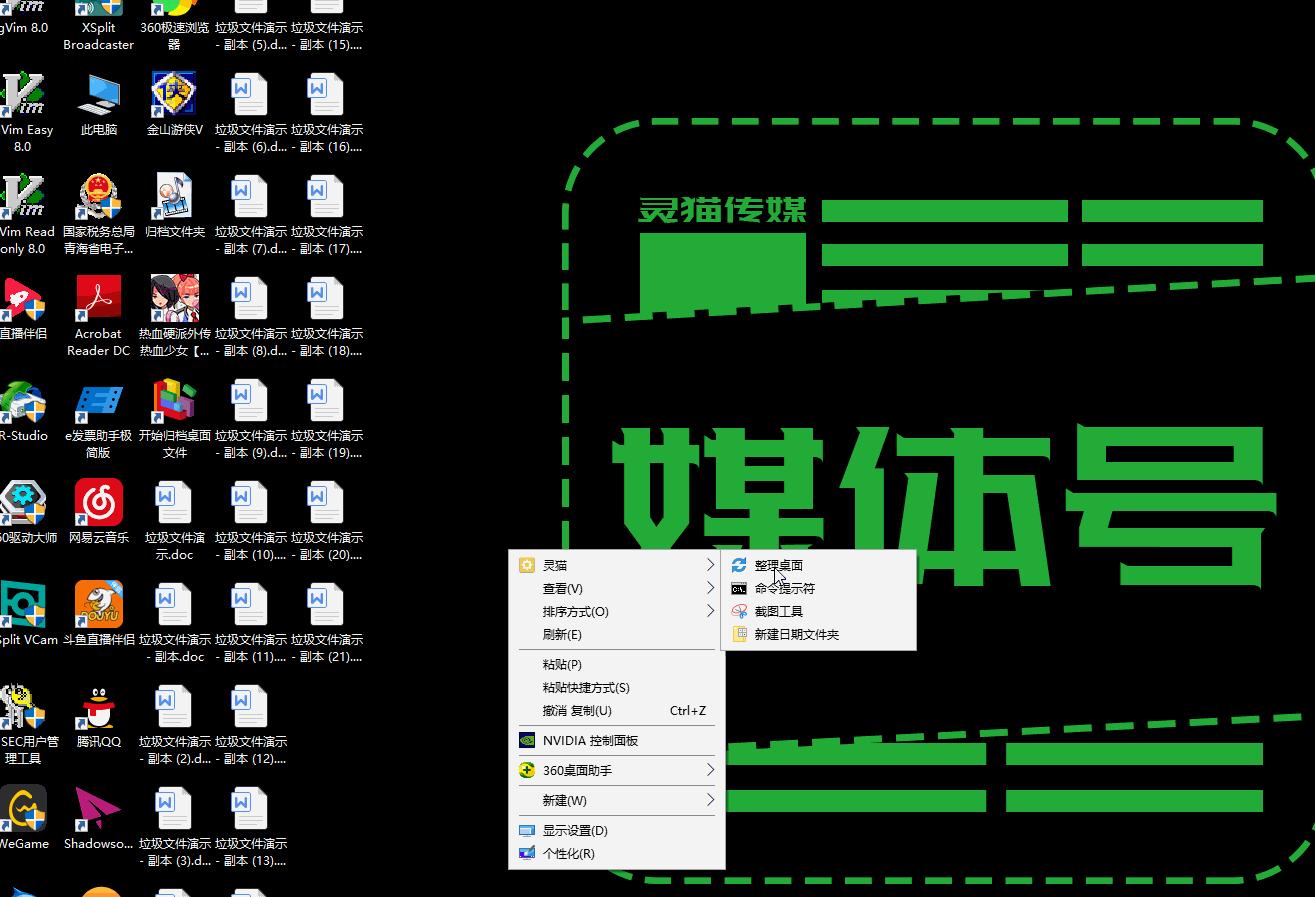The height and width of the screenshot is (897, 1315).
Task: Click 截图工具 in the 灵猫 submenu
Action: tap(779, 611)
